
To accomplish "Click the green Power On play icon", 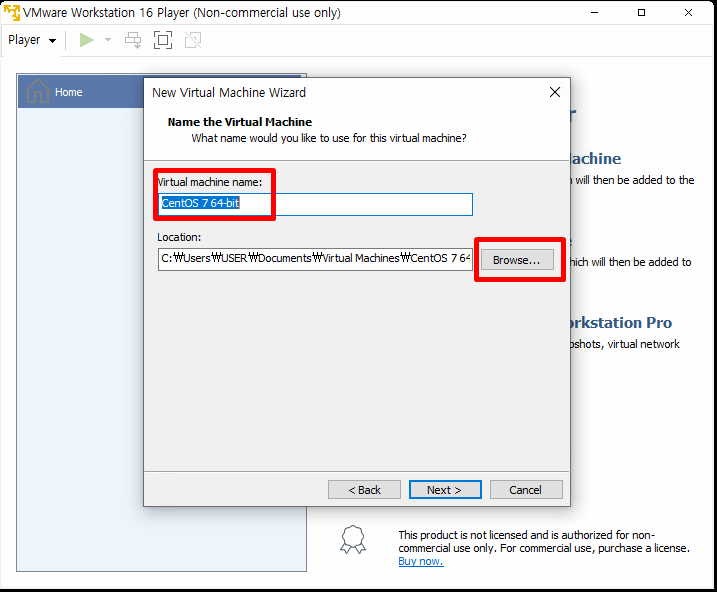I will point(86,40).
